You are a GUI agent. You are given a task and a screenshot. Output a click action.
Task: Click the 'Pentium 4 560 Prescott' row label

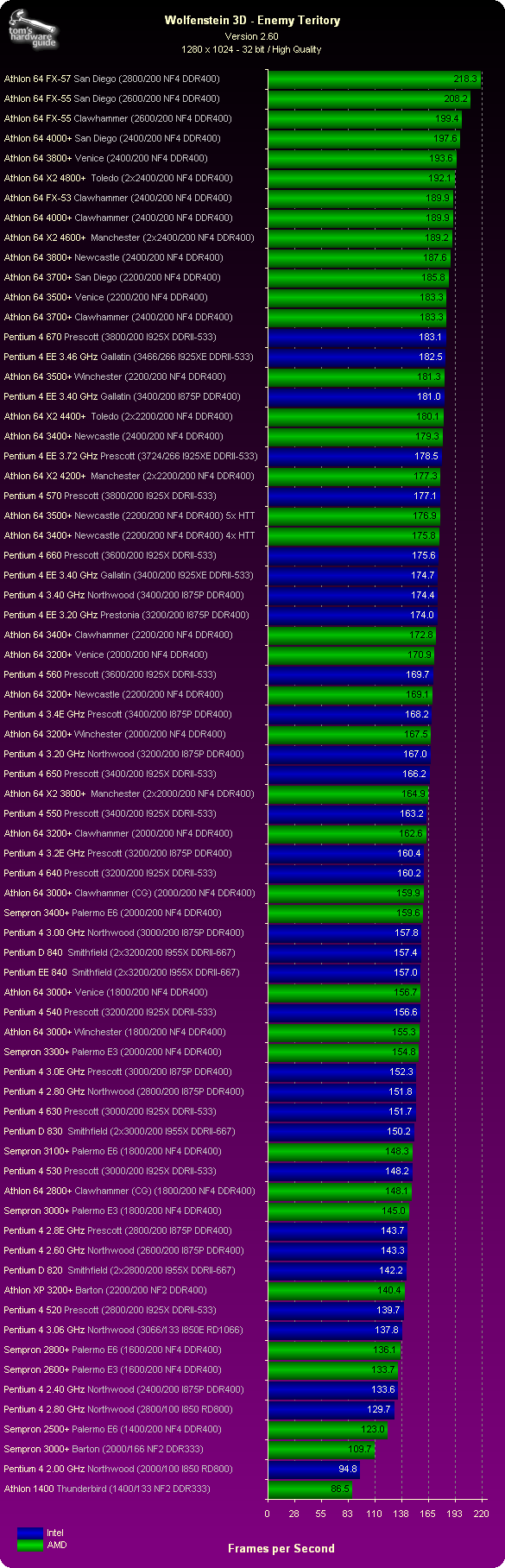click(x=110, y=674)
